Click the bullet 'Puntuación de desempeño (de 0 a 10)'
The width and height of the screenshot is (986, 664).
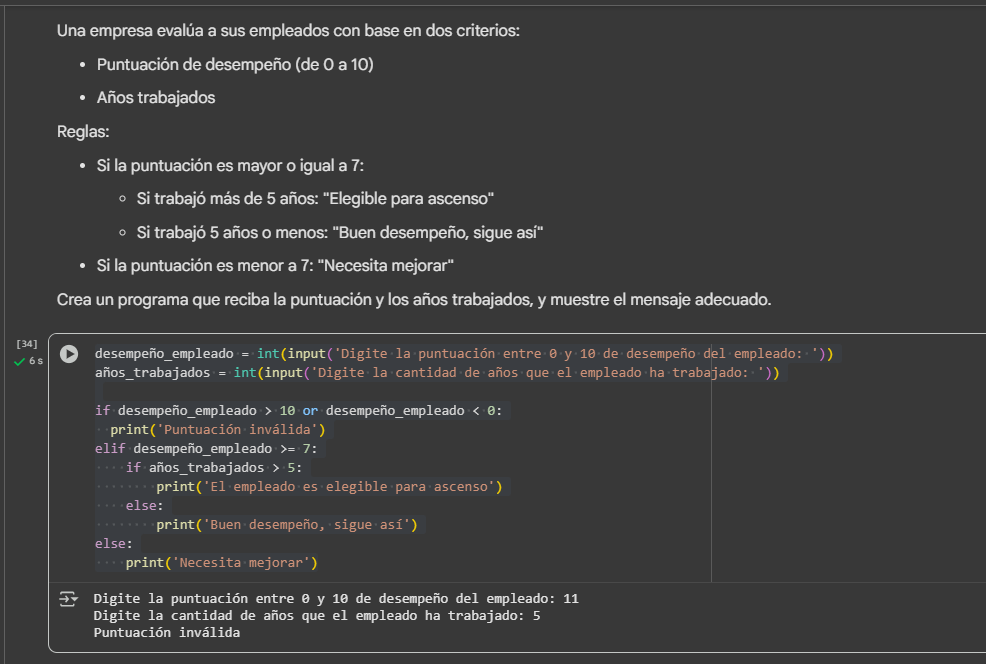pyautogui.click(x=235, y=65)
